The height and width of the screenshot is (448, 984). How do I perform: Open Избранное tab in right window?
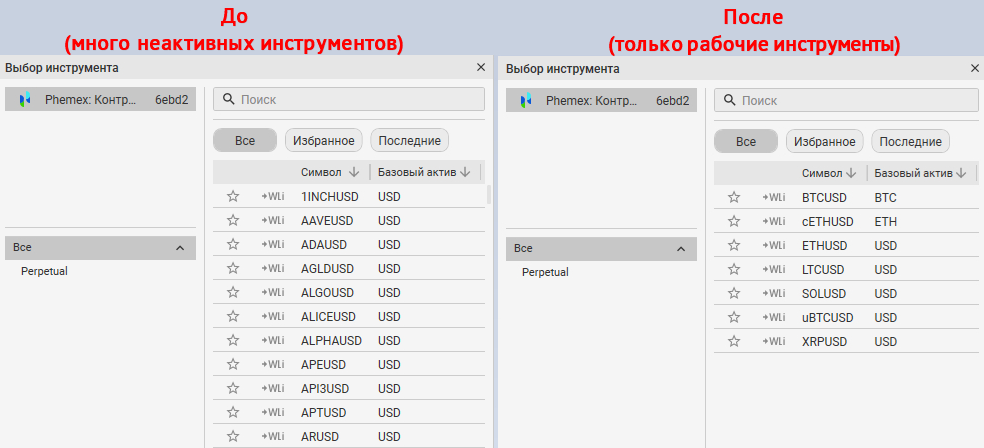coord(825,142)
